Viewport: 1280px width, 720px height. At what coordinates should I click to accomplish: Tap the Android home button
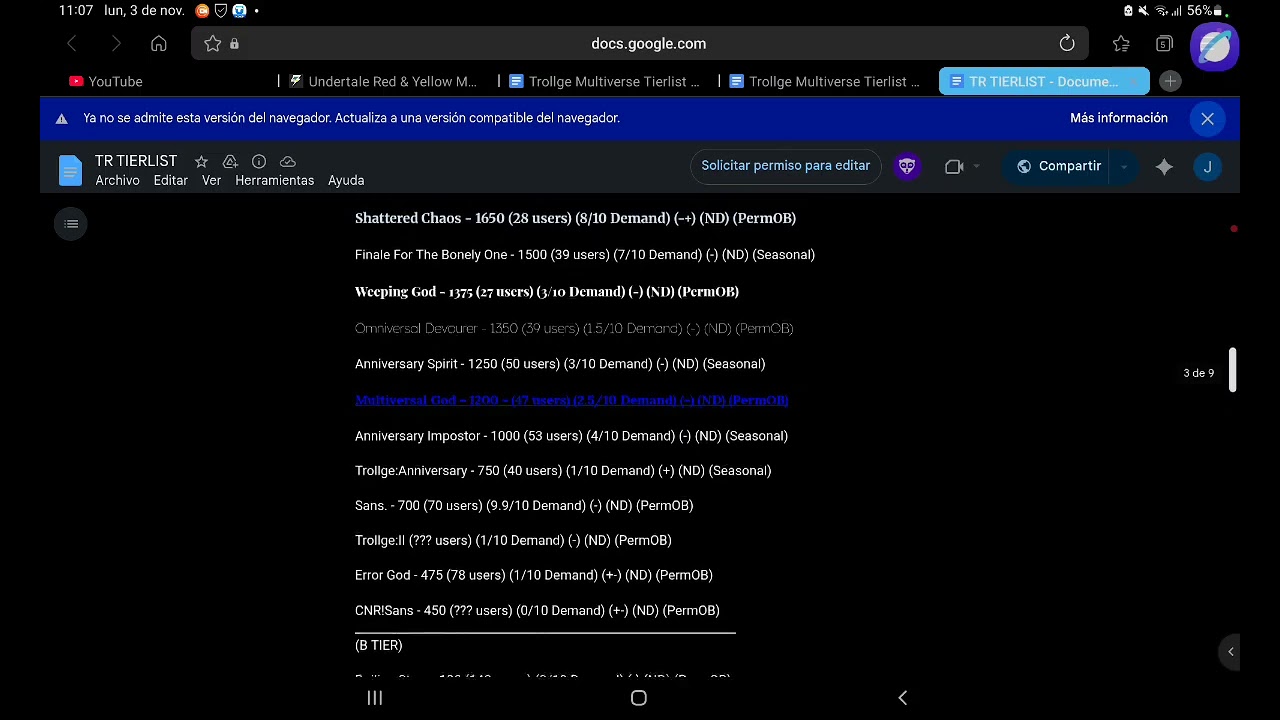(639, 698)
